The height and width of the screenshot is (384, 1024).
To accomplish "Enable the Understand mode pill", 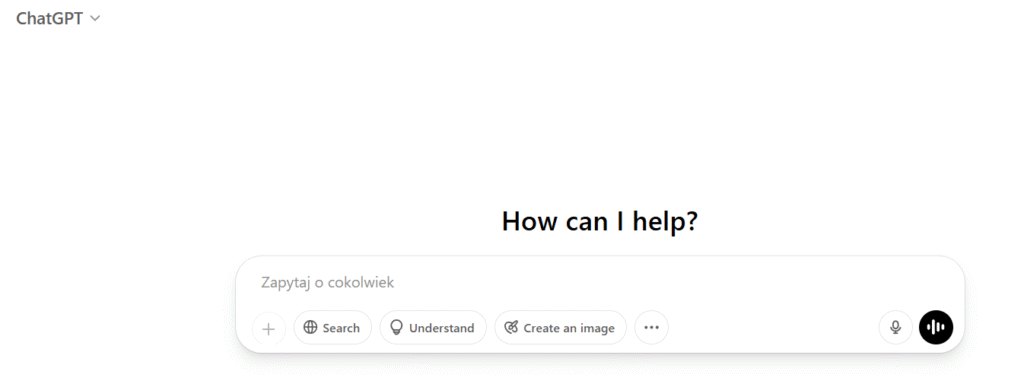I will [433, 328].
